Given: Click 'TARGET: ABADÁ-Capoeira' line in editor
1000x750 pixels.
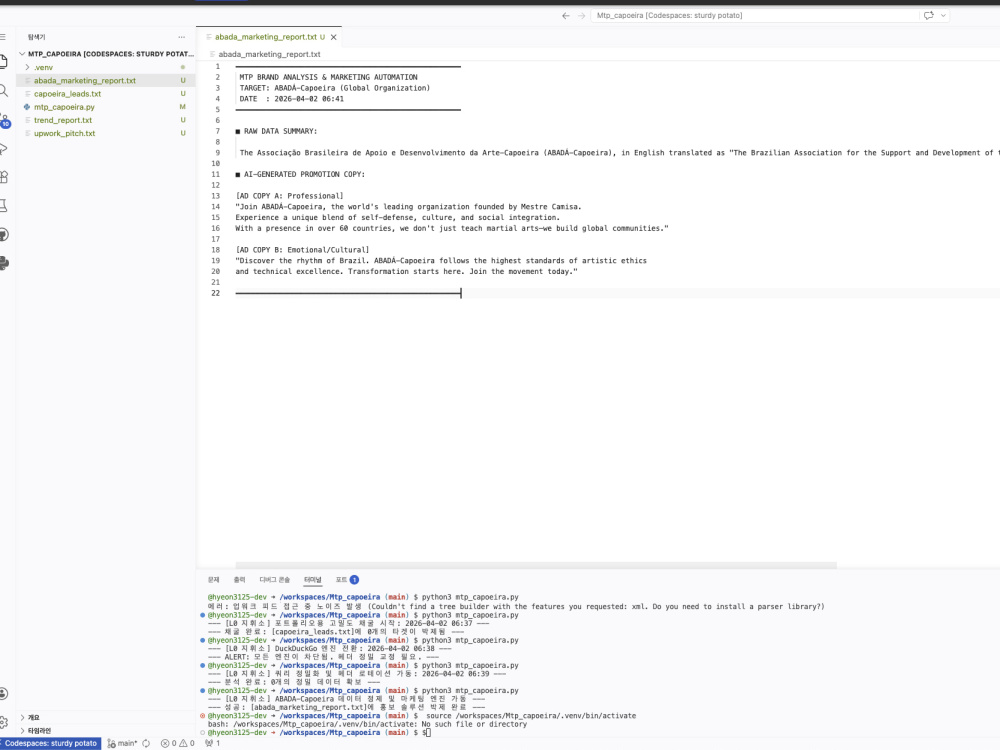Looking at the screenshot, I should click(335, 88).
